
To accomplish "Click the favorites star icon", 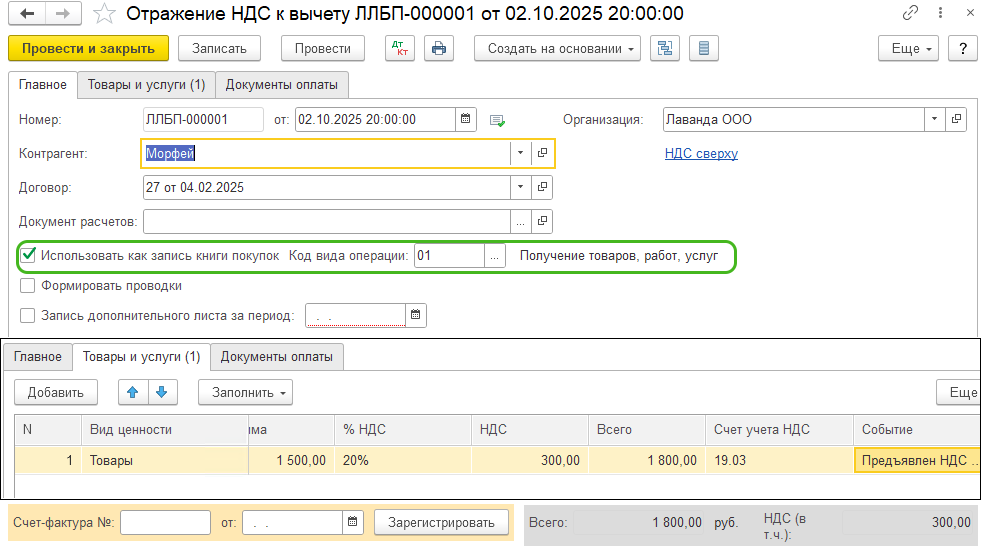I will pos(103,14).
